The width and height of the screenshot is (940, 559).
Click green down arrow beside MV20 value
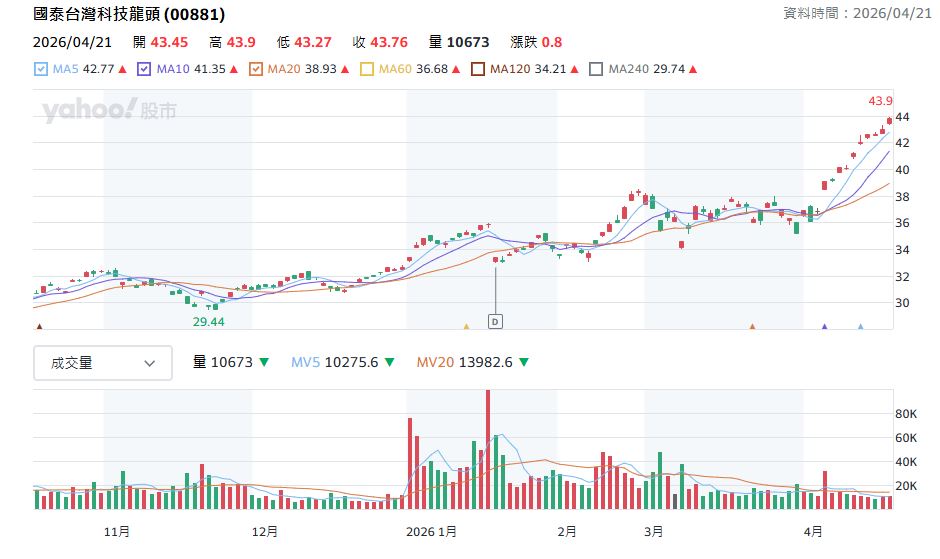524,363
